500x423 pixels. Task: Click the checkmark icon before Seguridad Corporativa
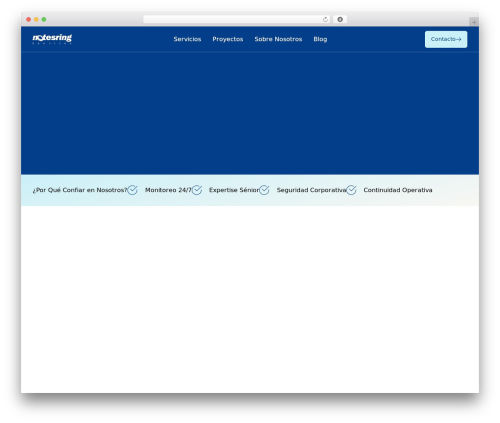click(264, 190)
